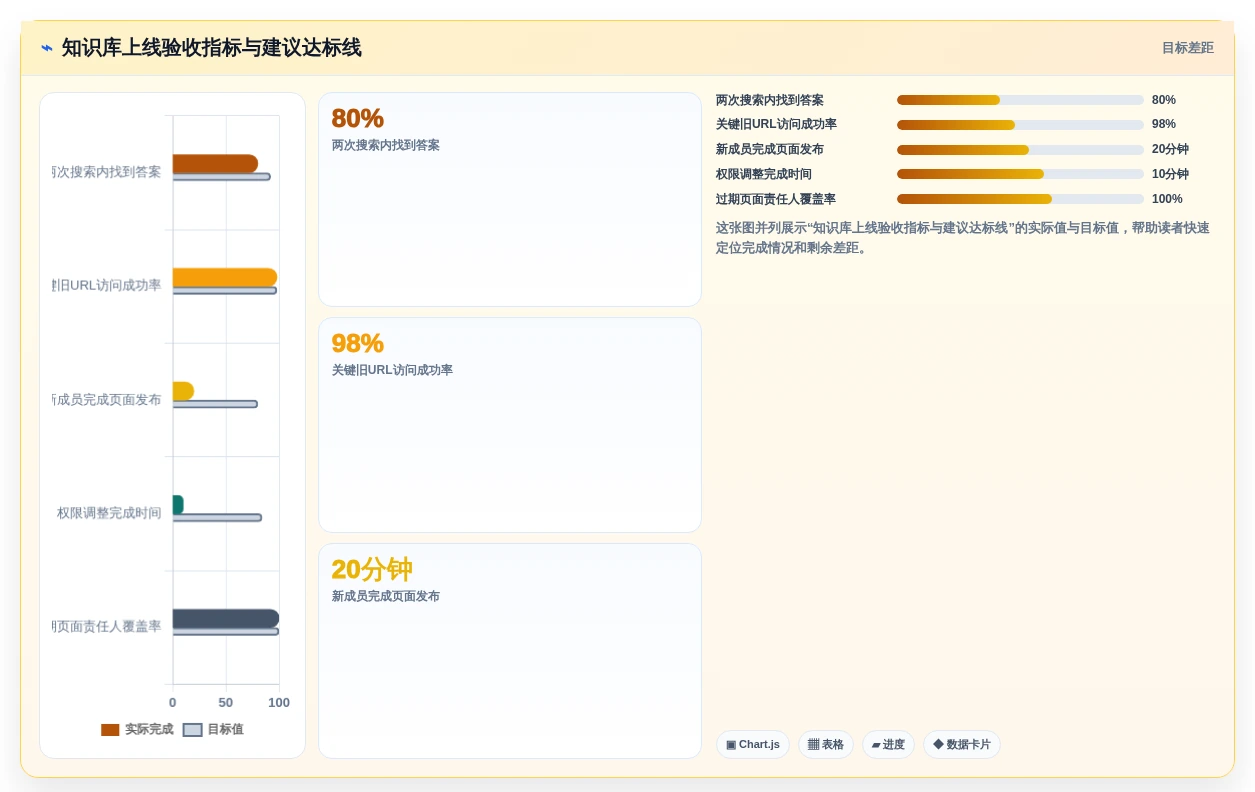The height and width of the screenshot is (792, 1255).
Task: Click the yellow bar for 成员完成页面发布
Action: 183,391
